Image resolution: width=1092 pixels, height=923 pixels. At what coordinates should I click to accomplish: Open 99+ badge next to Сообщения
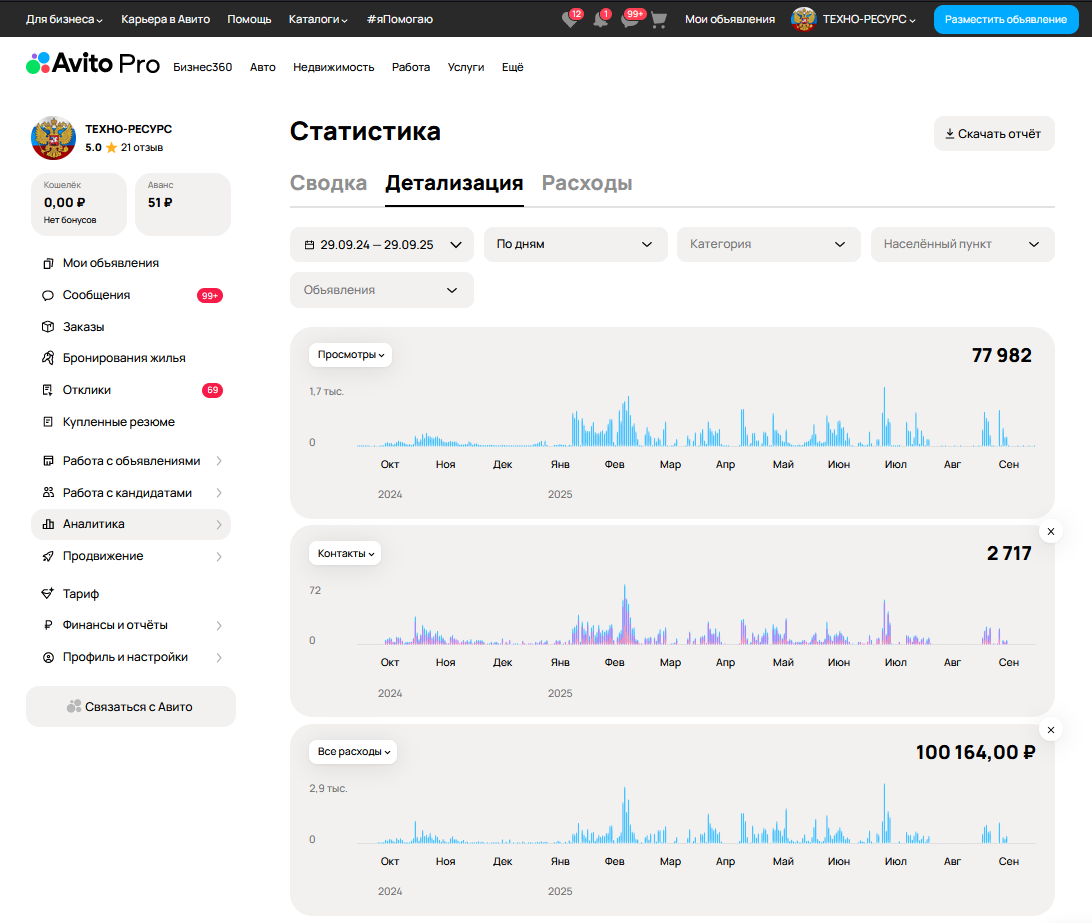point(210,295)
